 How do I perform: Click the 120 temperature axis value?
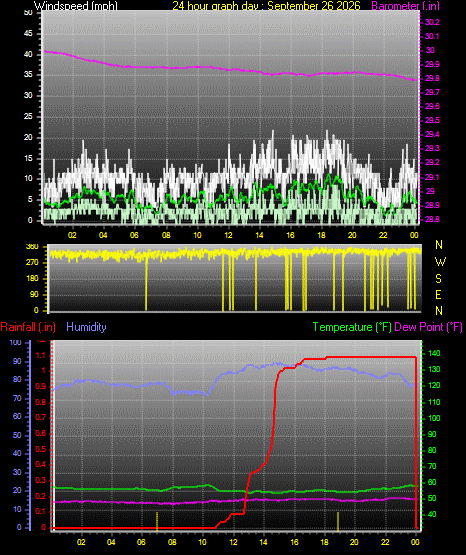434,385
